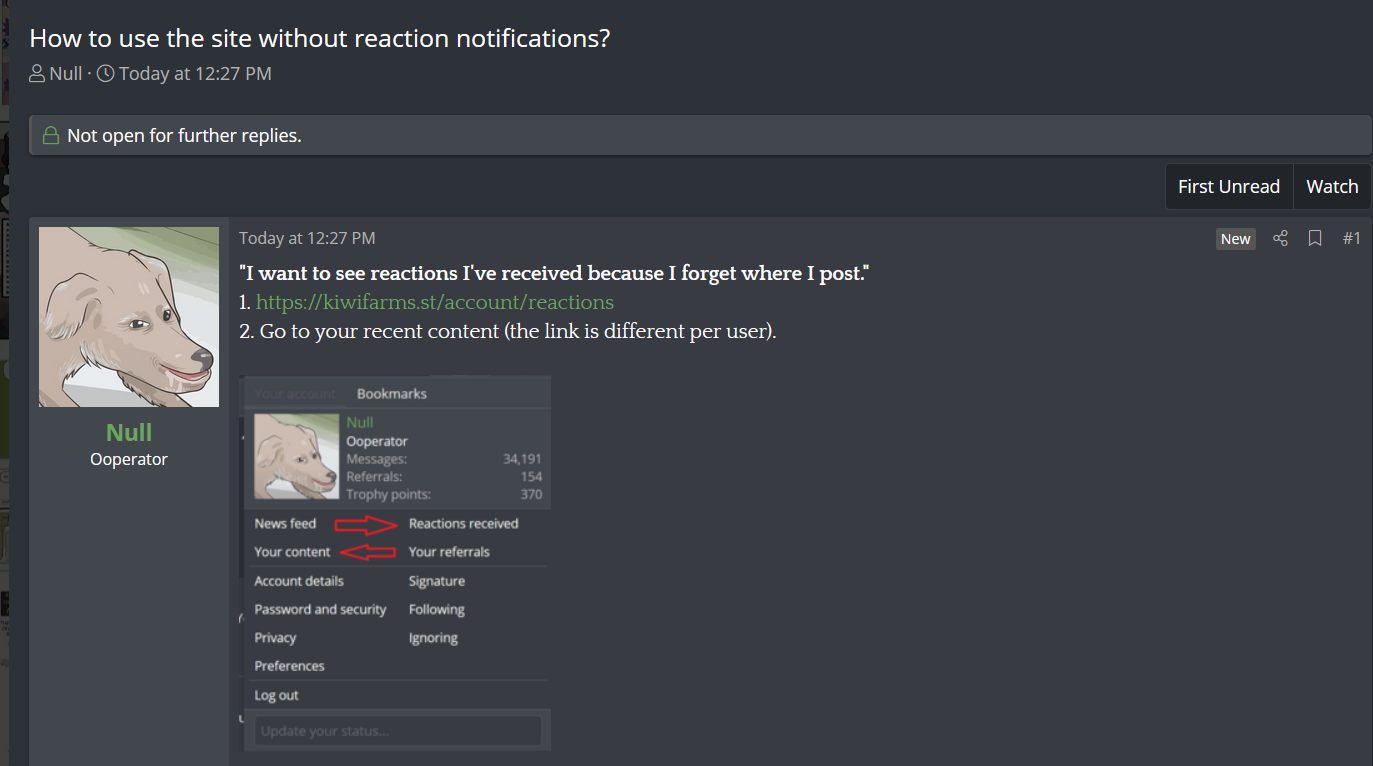Click the small avatar inside the account menu image
This screenshot has width=1373, height=766.
[x=296, y=456]
